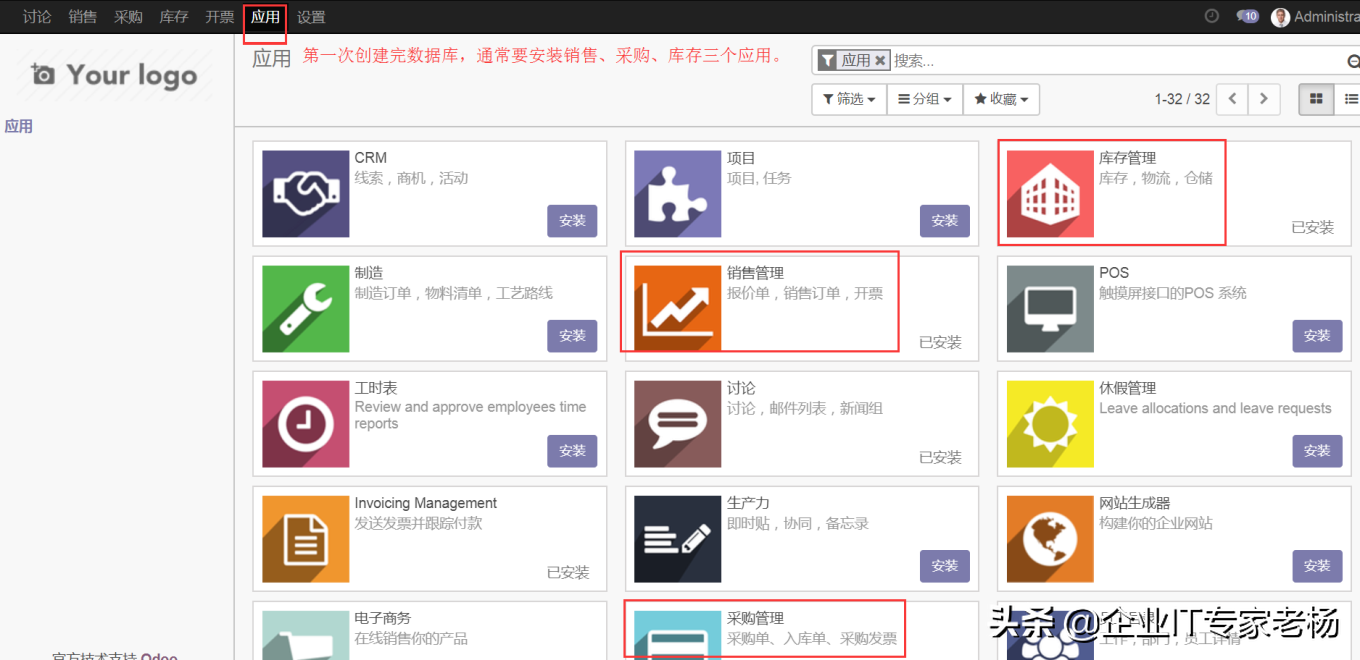
Task: Click the 销售管理 card title
Action: coord(755,273)
